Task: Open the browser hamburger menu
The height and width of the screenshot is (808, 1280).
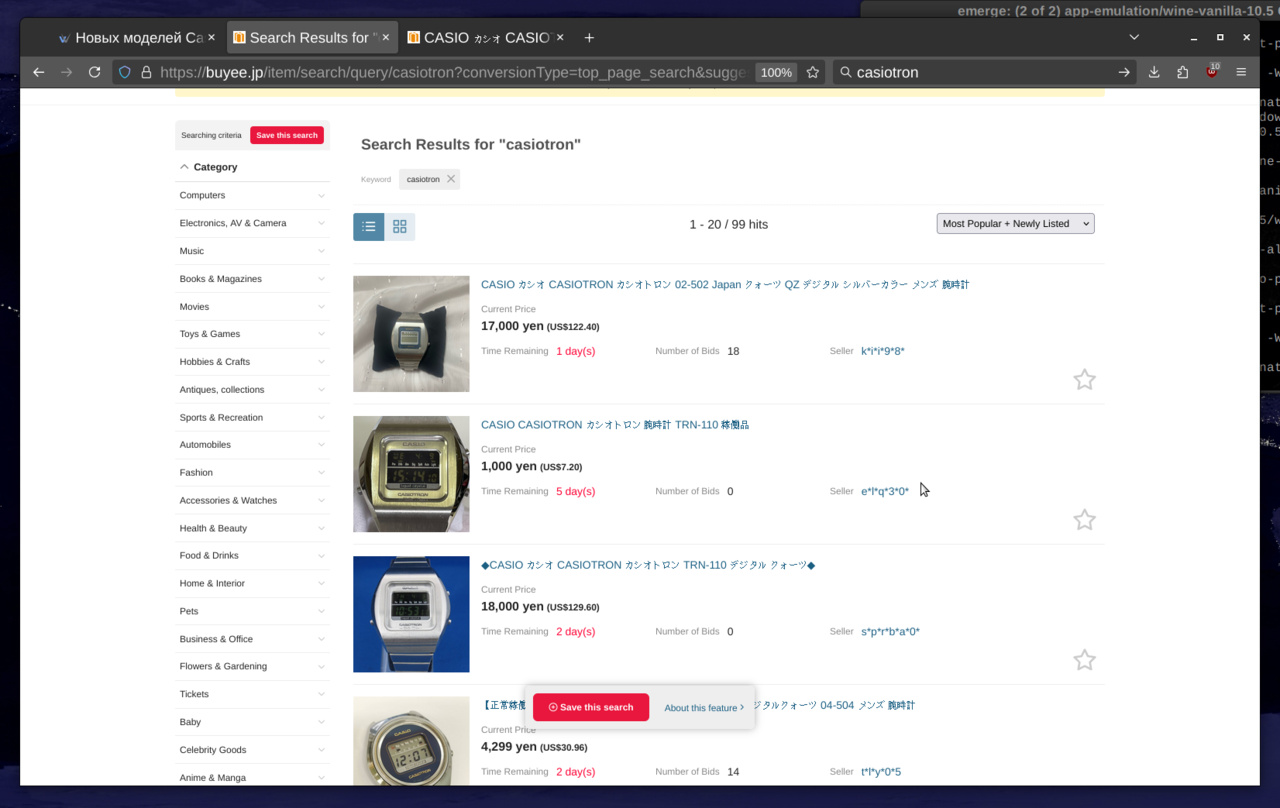Action: (1241, 72)
